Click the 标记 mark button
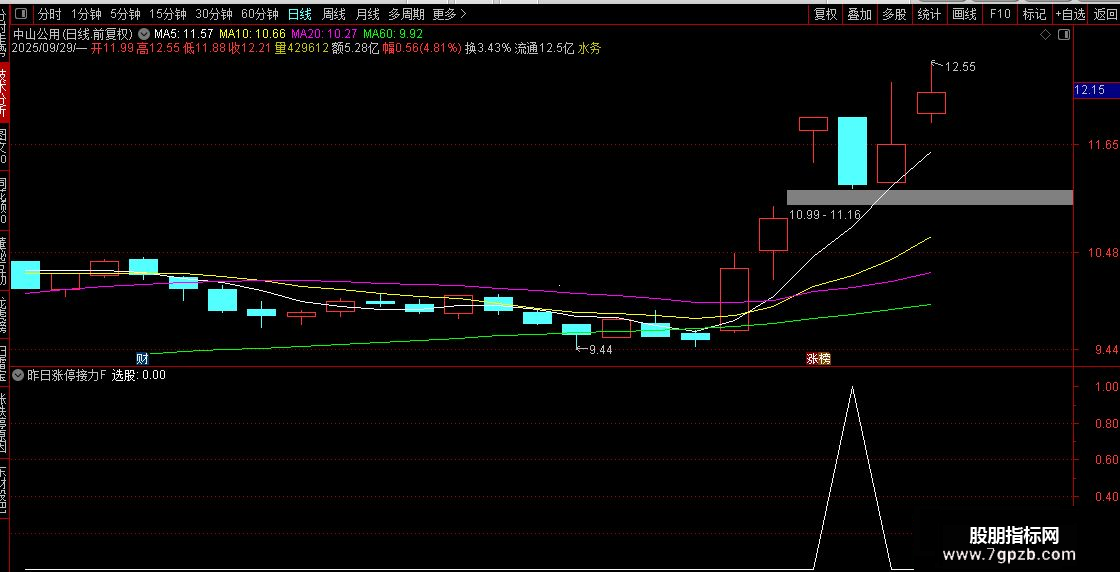This screenshot has height=572, width=1120. click(x=1034, y=14)
